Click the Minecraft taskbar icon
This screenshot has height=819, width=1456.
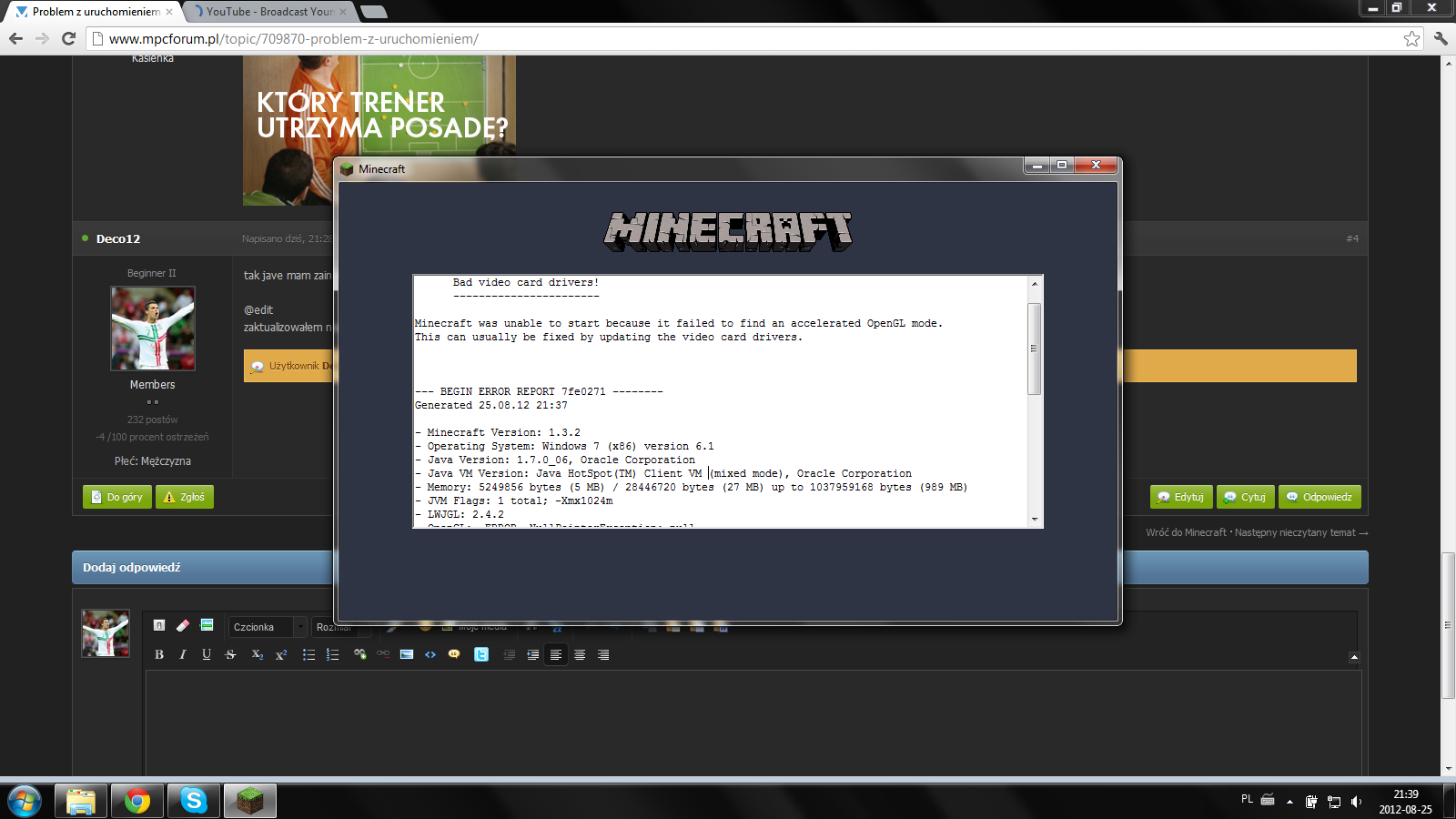(250, 801)
